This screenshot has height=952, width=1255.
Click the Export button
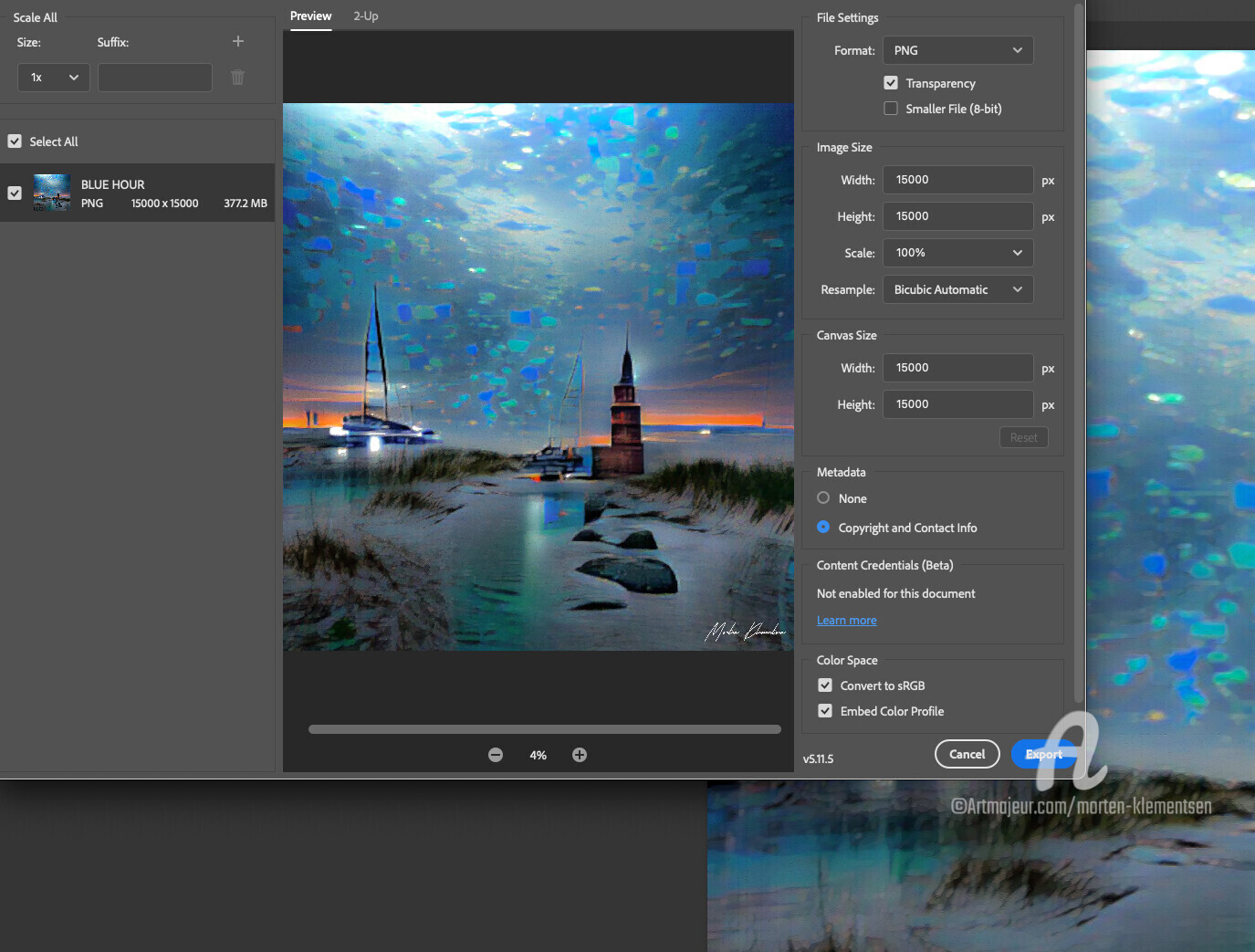coord(1044,754)
